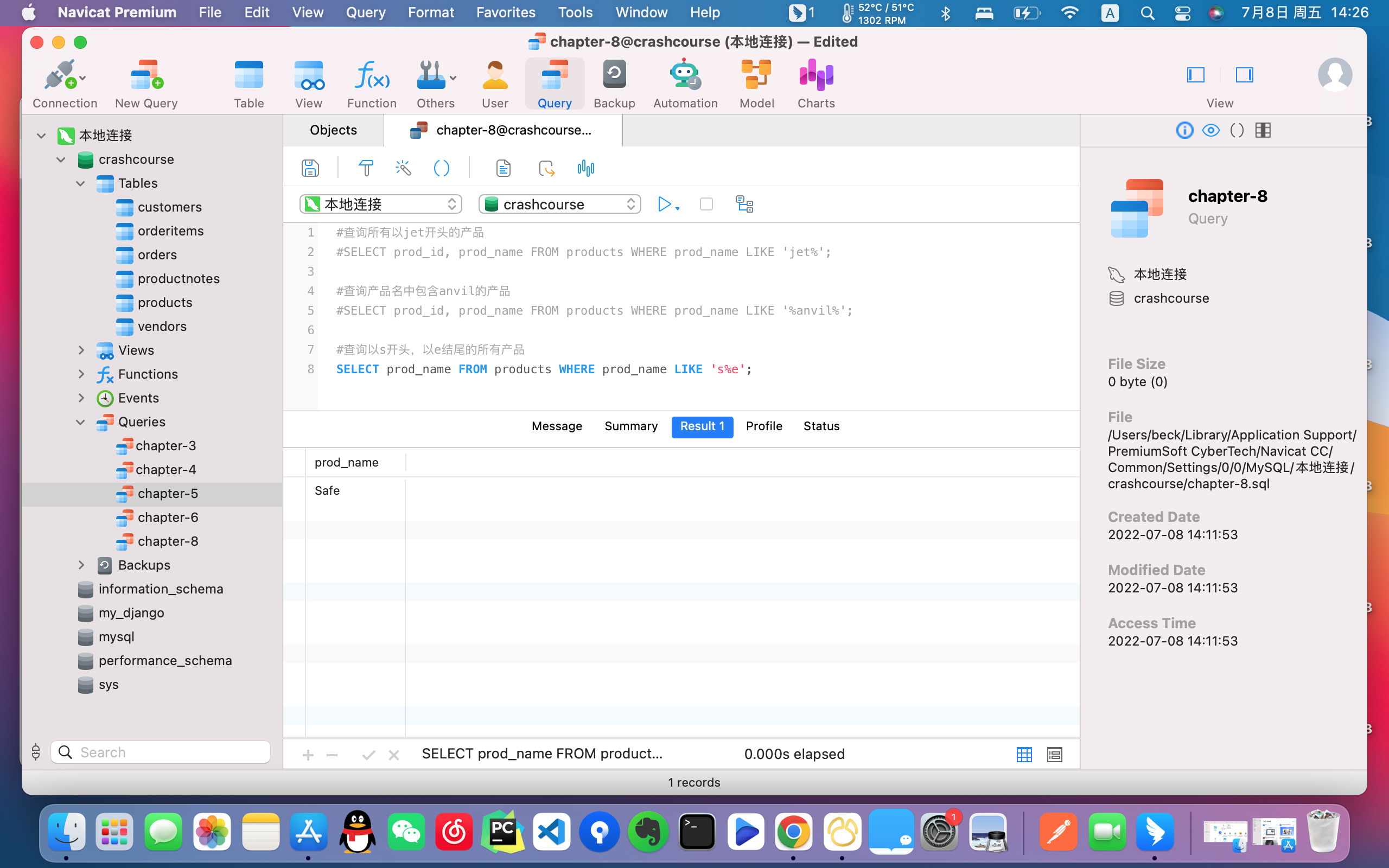Collapse the Tables tree node

tap(80, 183)
